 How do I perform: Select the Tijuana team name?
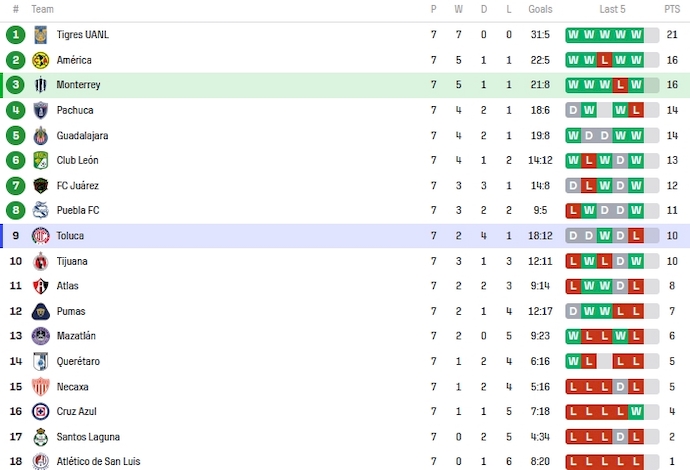[72, 261]
